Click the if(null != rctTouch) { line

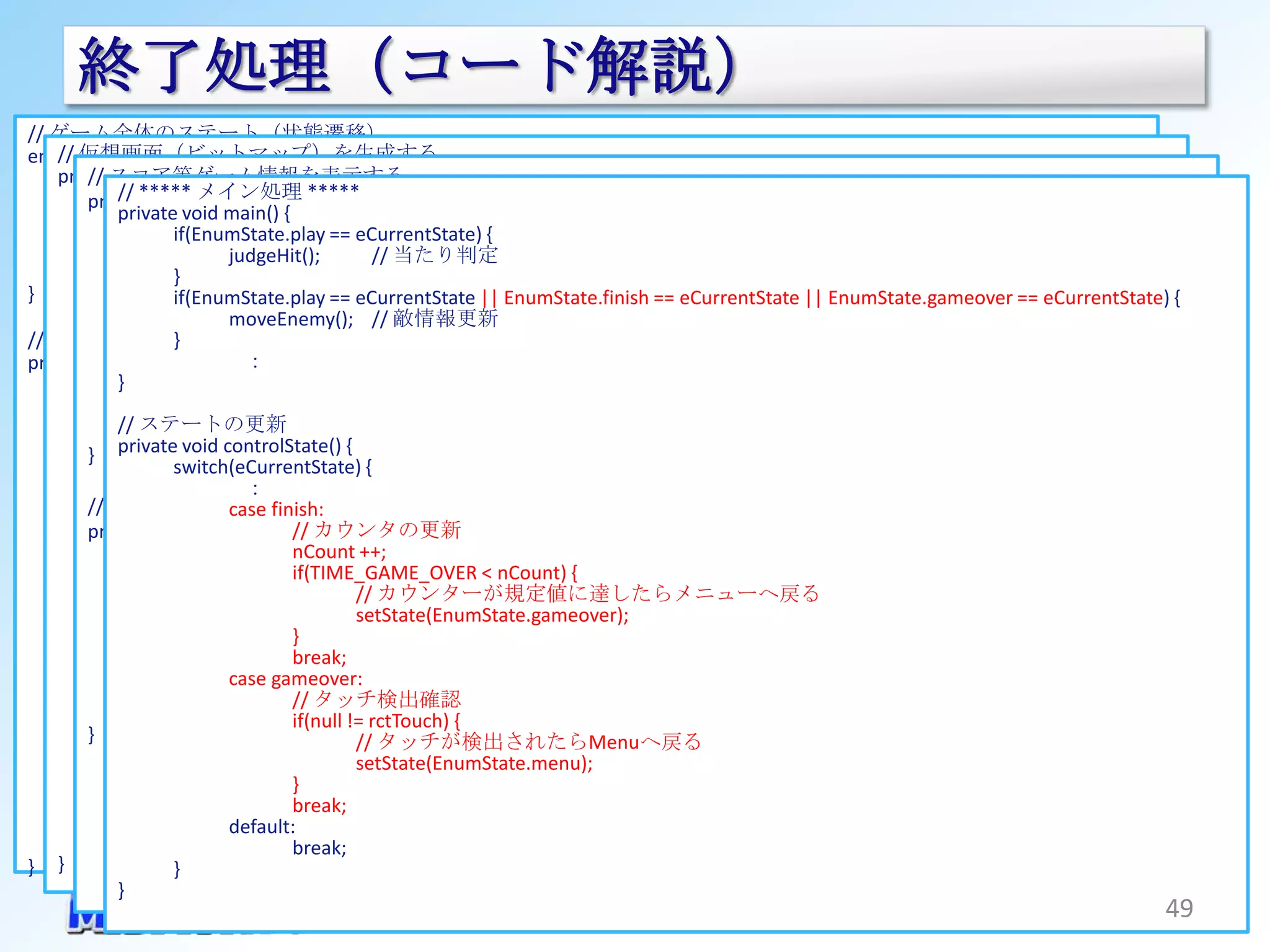(x=376, y=721)
